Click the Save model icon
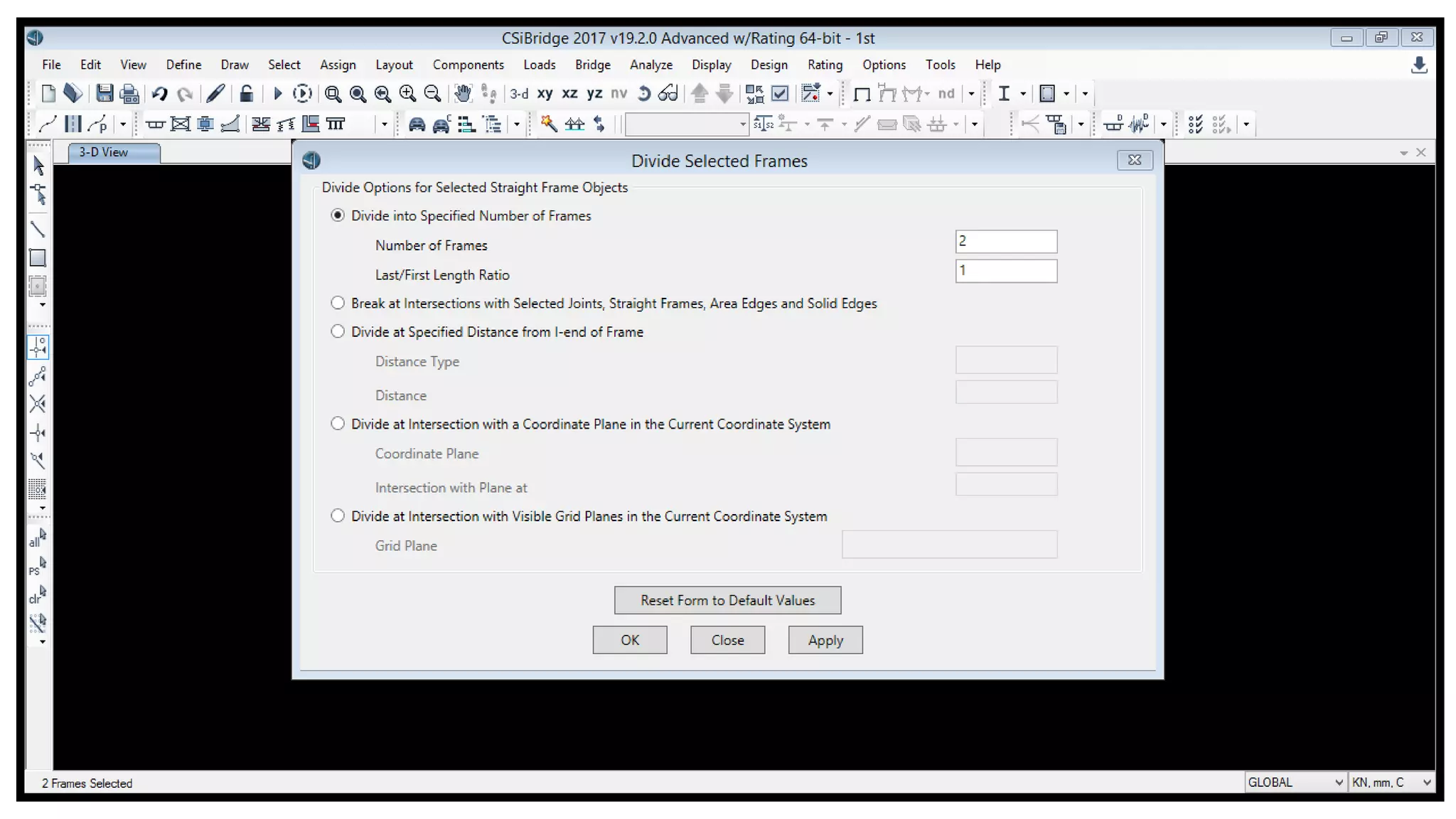Screen dimensions: 1456x819 point(105,93)
